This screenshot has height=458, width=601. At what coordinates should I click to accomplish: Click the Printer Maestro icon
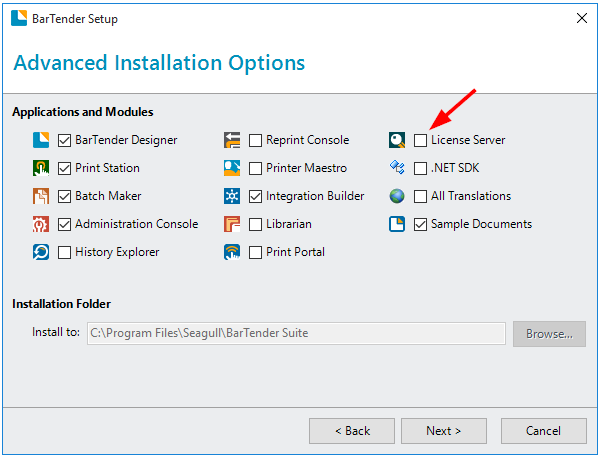[x=232, y=168]
